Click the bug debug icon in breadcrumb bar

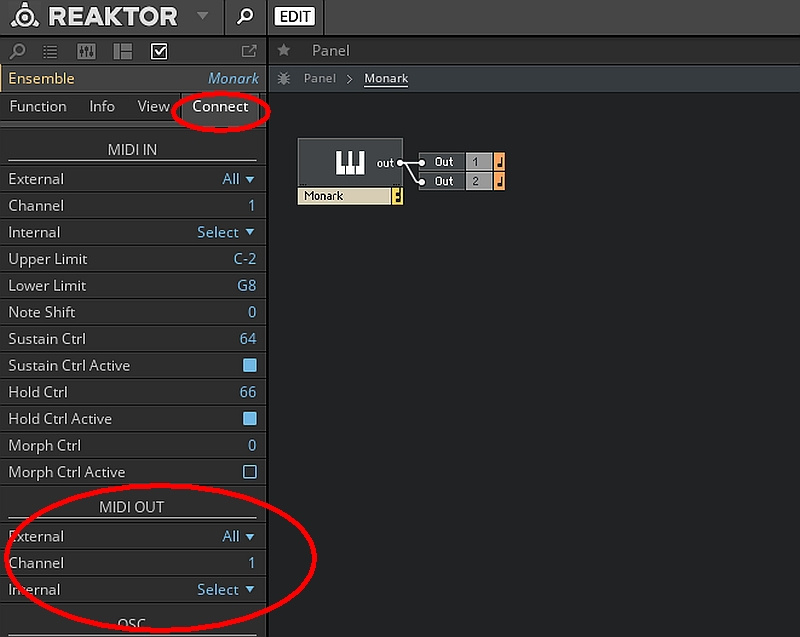pos(284,79)
